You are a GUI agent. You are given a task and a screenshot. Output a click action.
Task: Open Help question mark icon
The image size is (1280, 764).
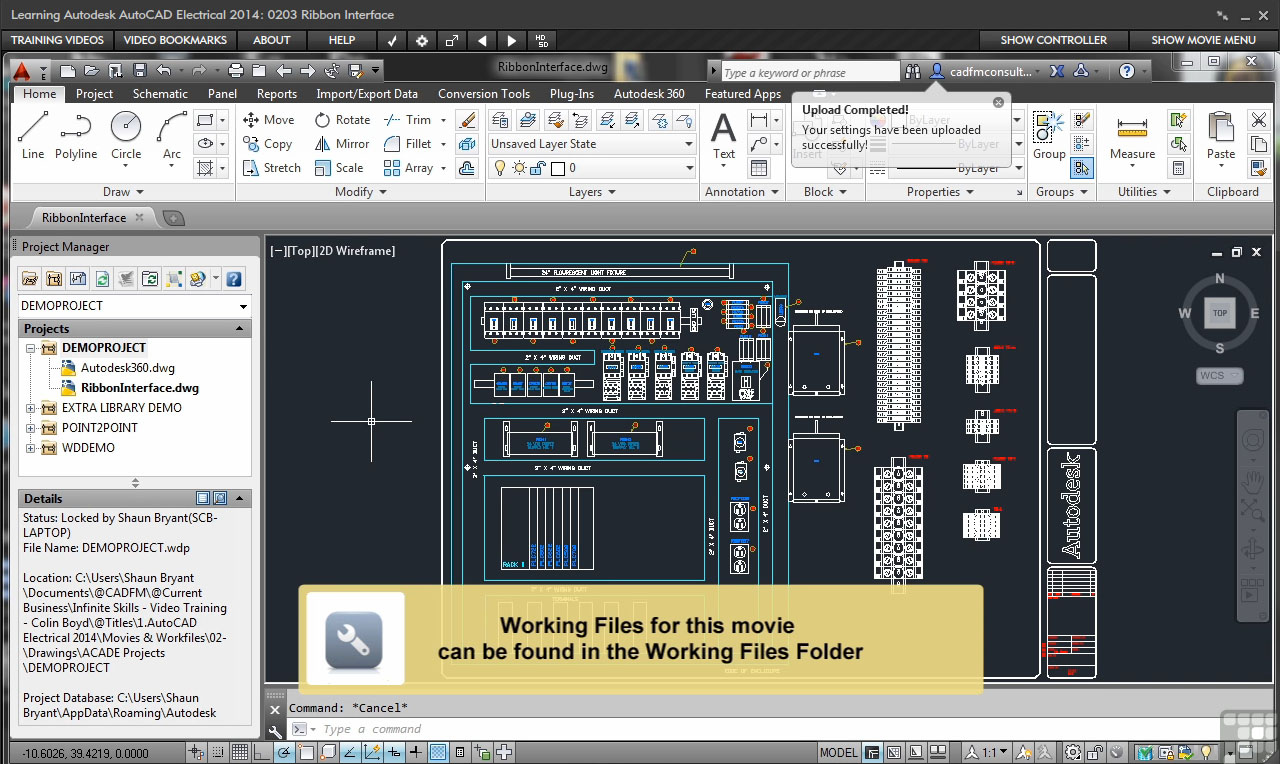tap(1127, 72)
